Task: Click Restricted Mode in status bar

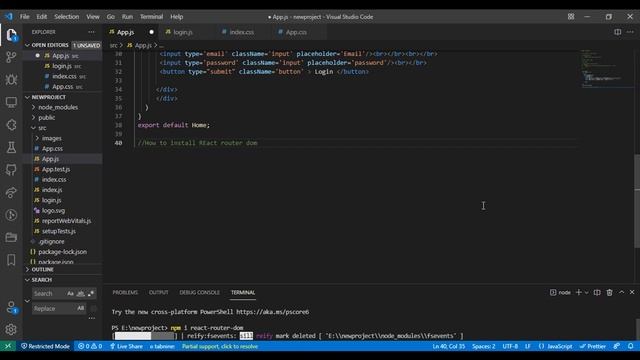Action: pos(45,346)
